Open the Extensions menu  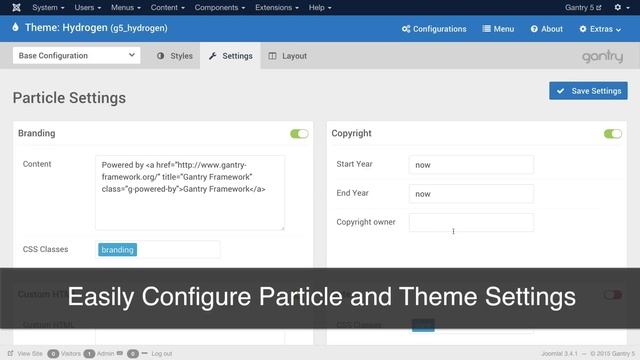(x=277, y=7)
